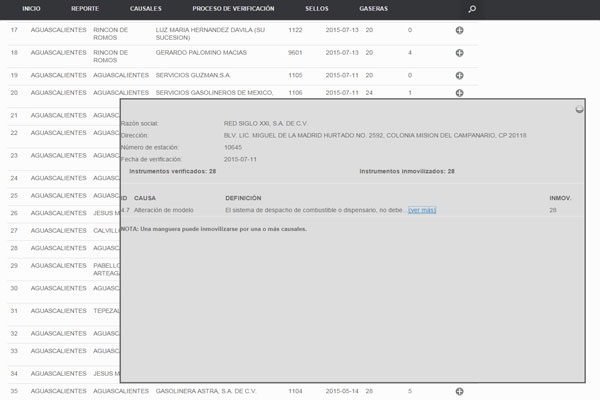This screenshot has height=400, width=600.
Task: Expand Gasolinera Astra row plus icon
Action: [459, 391]
